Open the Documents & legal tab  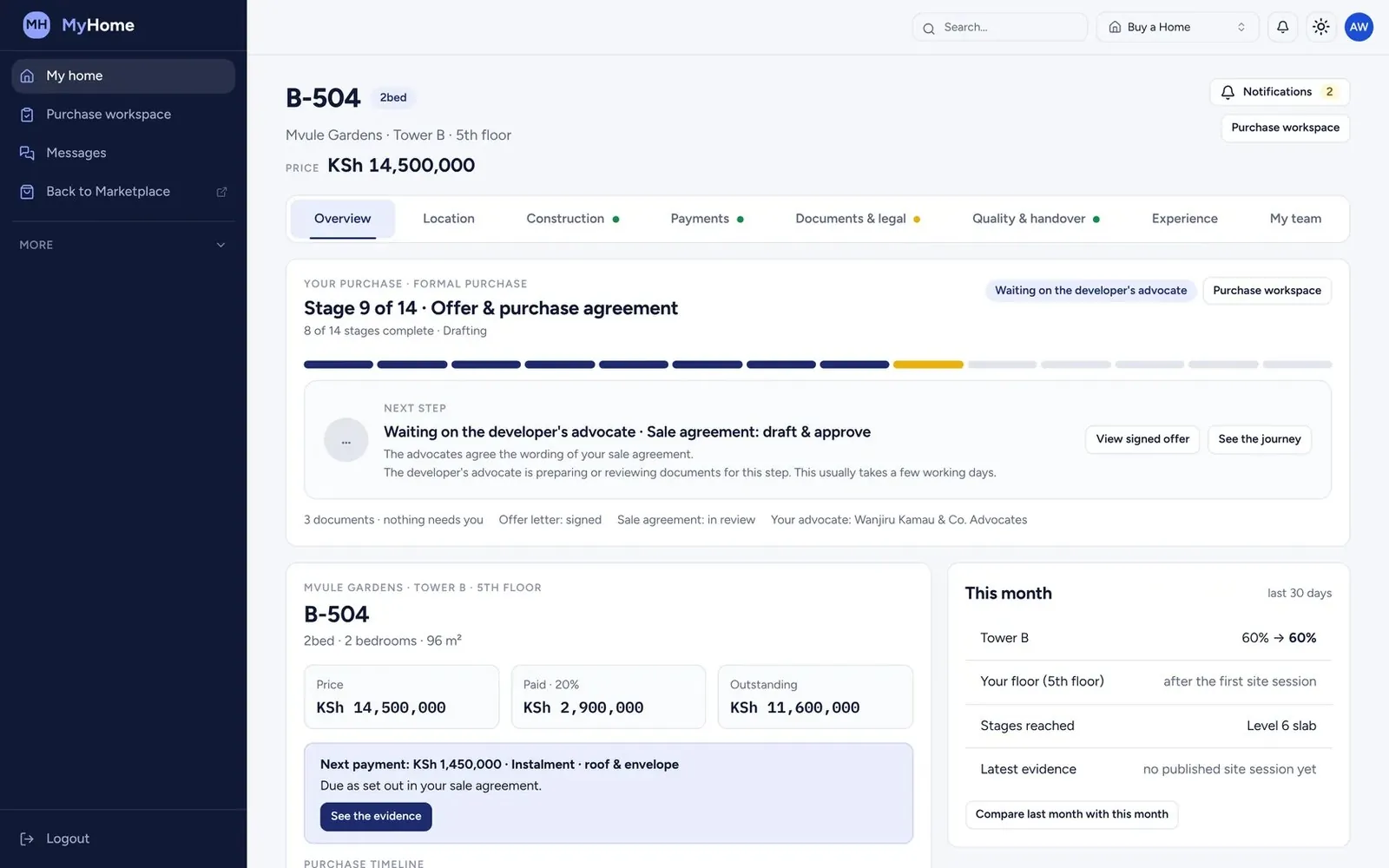(858, 219)
